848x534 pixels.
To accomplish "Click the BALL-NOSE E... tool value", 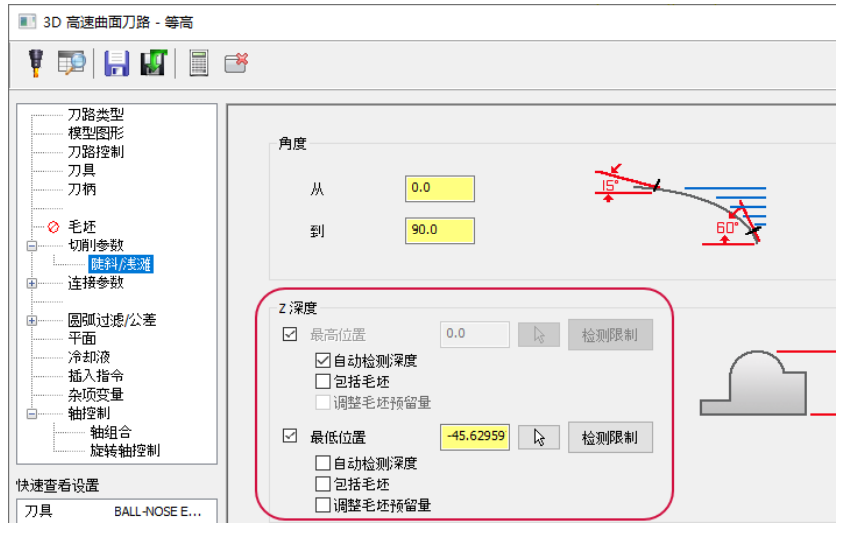I will pyautogui.click(x=157, y=512).
